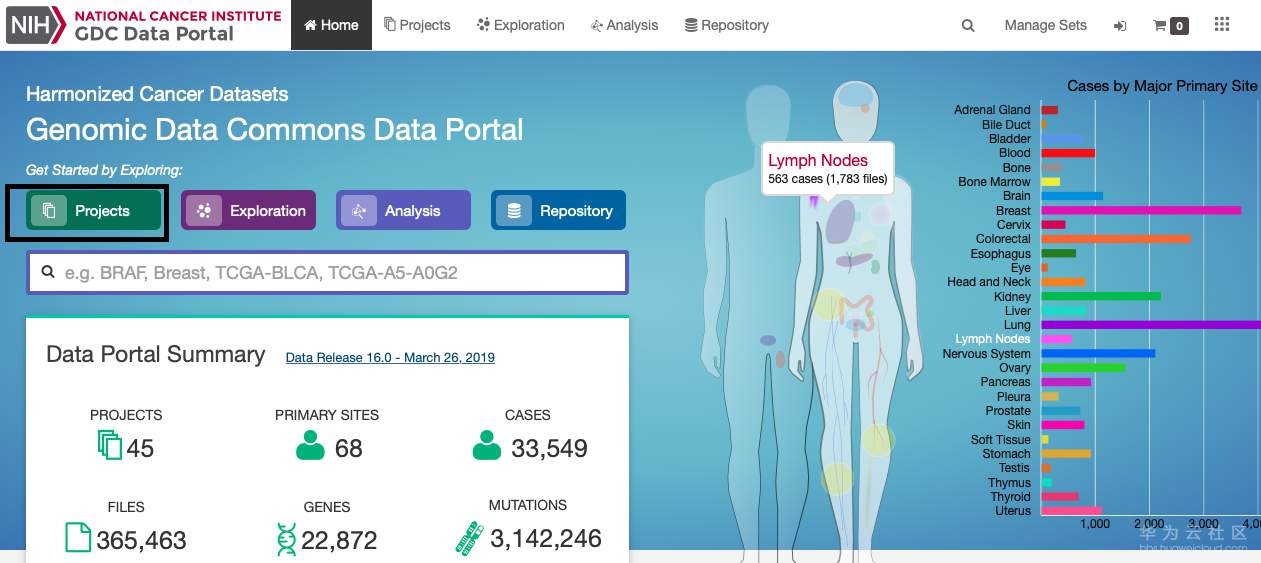The height and width of the screenshot is (563, 1261).
Task: Select the Bile Duct label
Action: [1006, 125]
